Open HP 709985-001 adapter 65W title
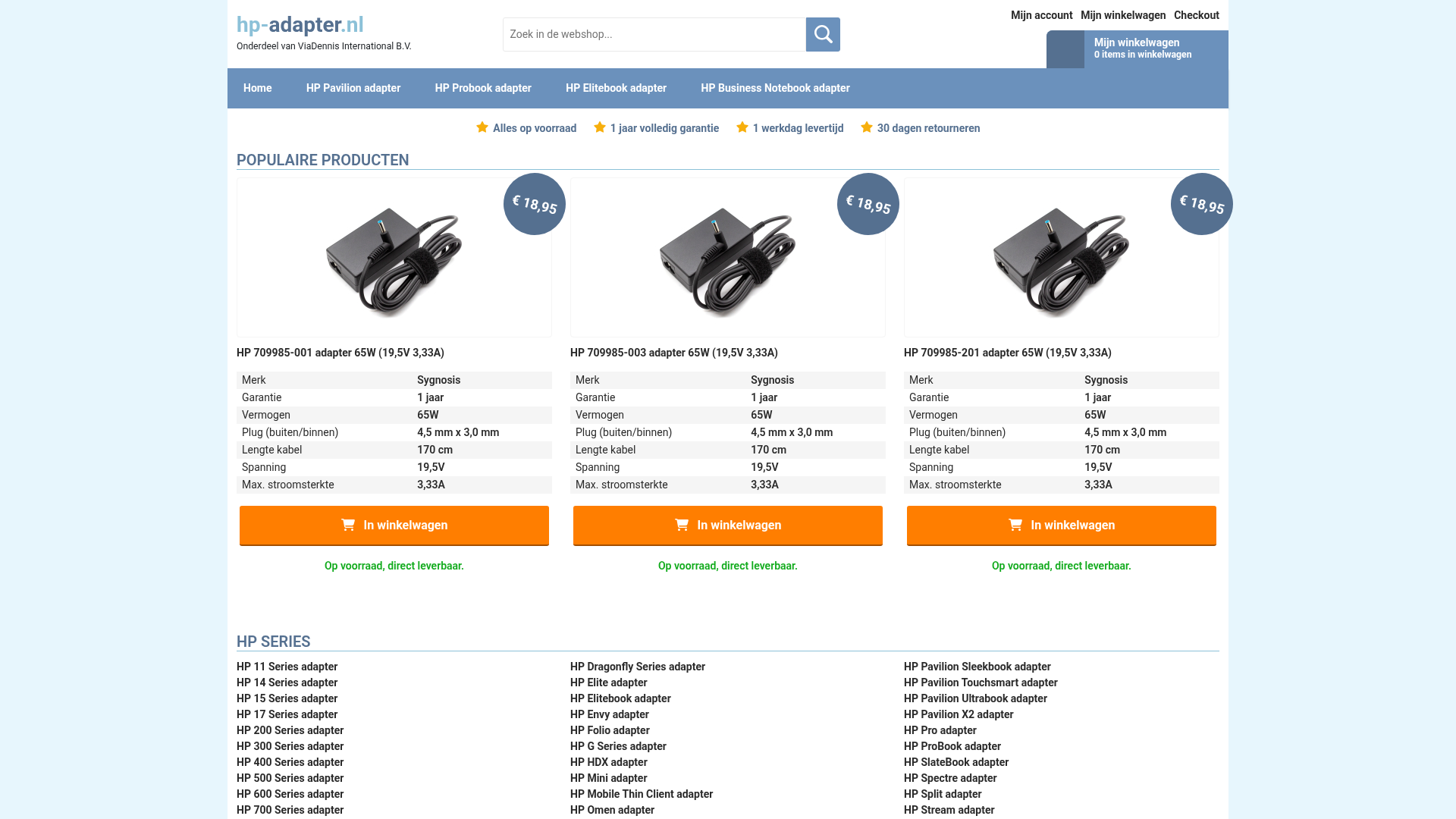Viewport: 1456px width, 819px height. (x=340, y=353)
